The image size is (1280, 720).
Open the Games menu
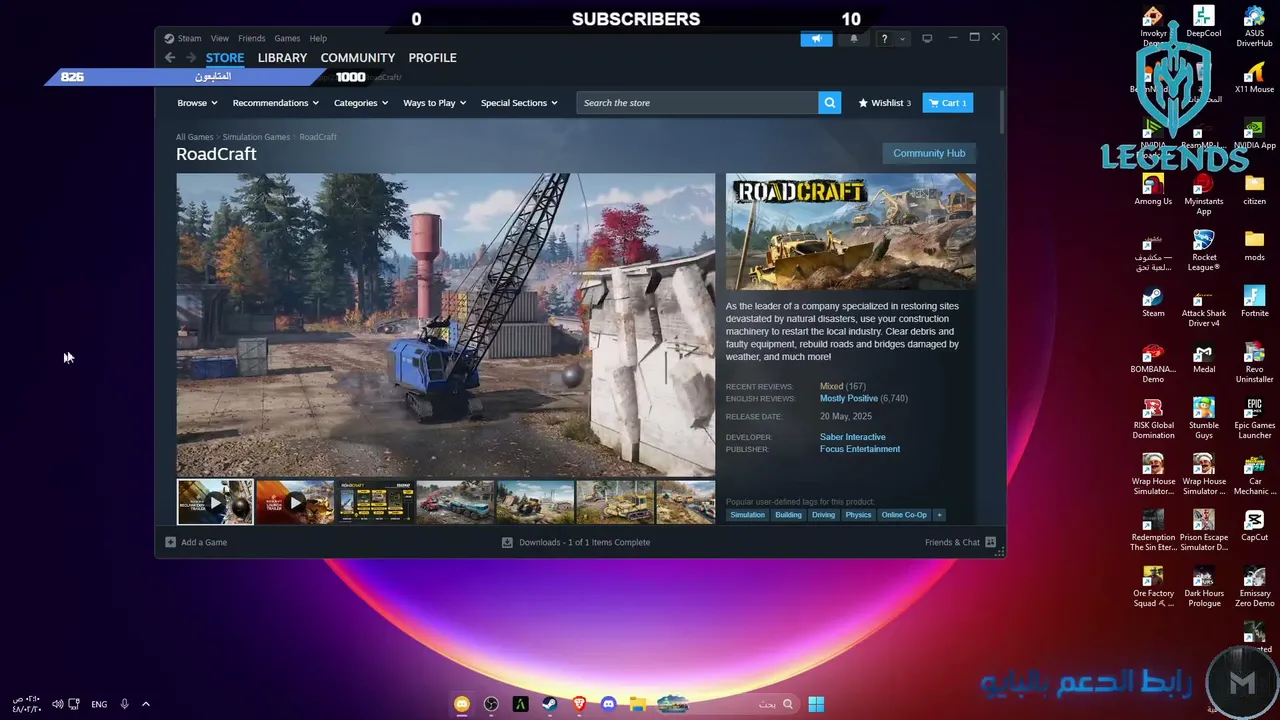pos(287,38)
